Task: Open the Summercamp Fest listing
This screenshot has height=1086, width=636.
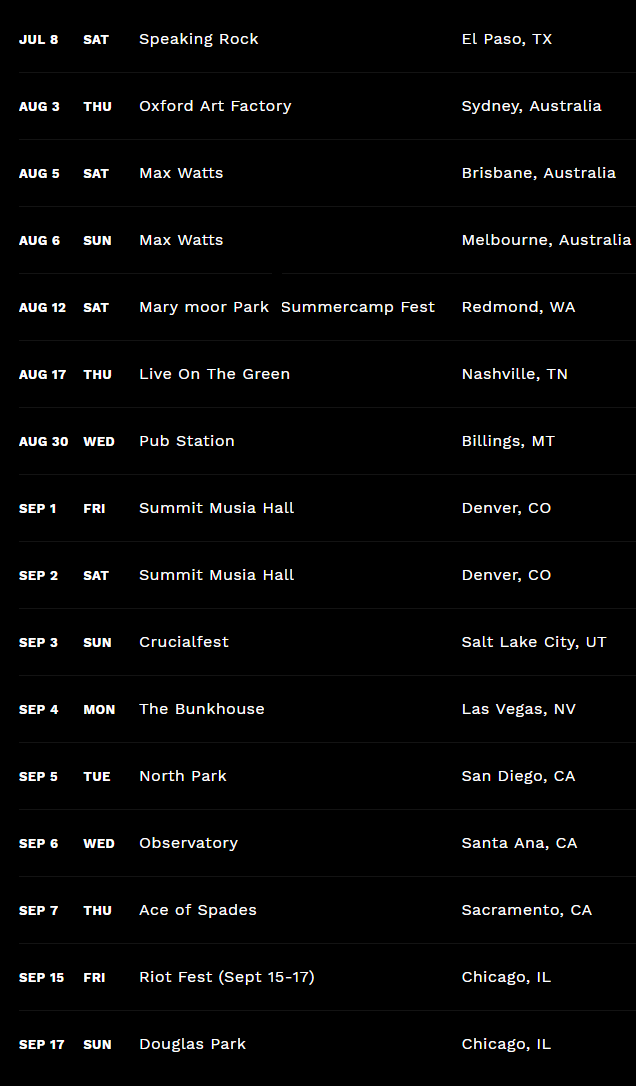Action: [357, 307]
